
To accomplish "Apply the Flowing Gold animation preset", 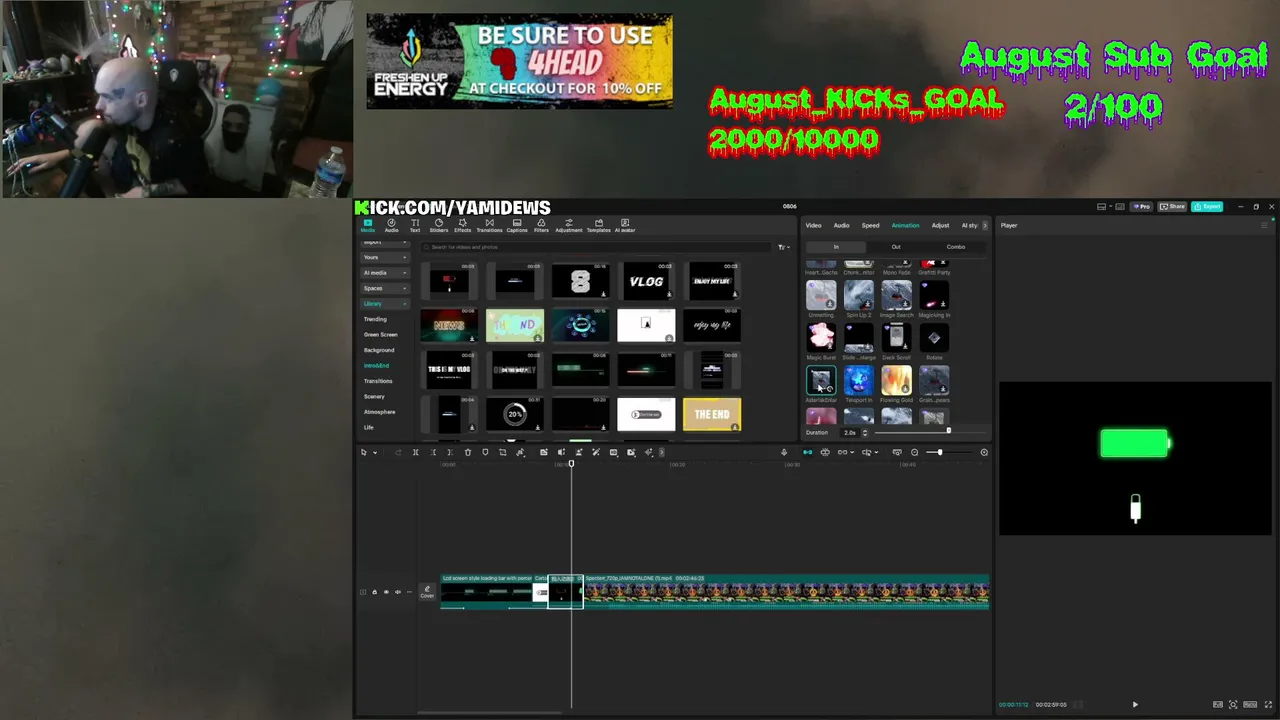I will point(896,384).
